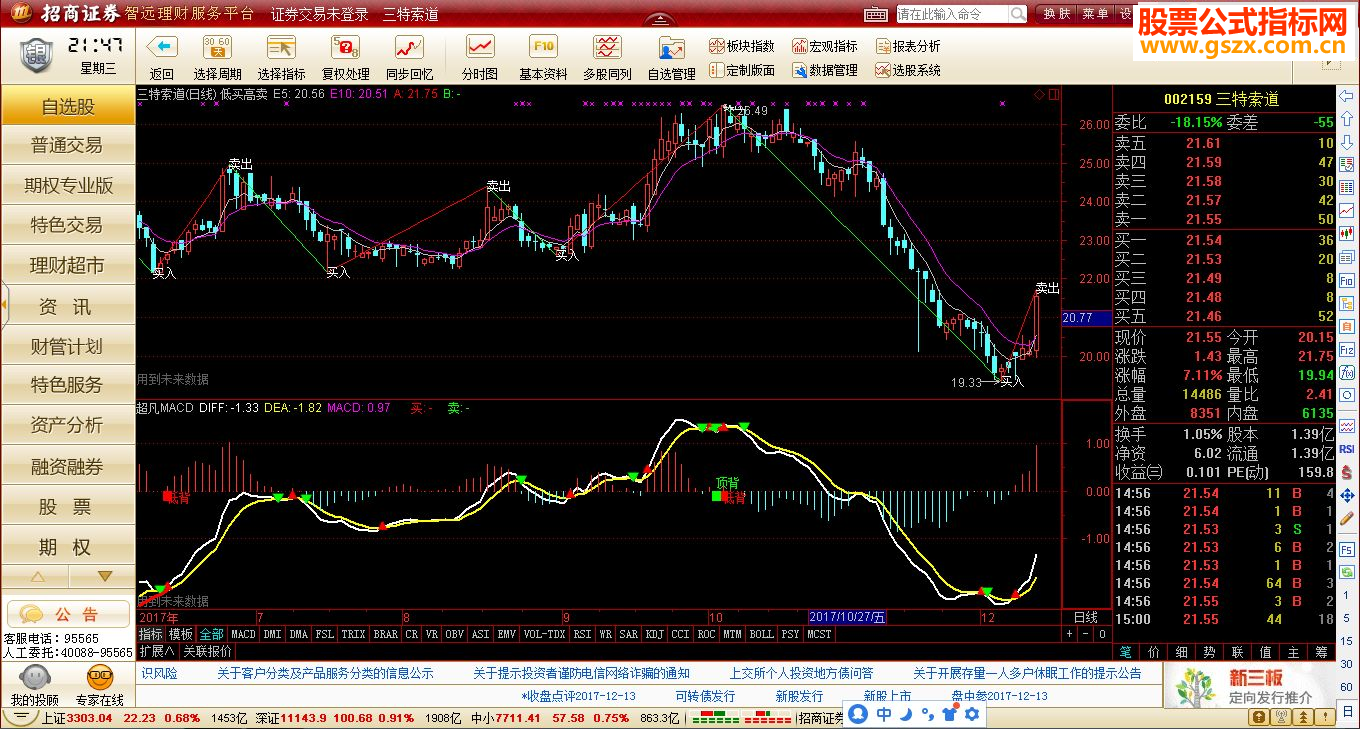Viewport: 1360px width, 729px height.
Task: Click the 复权处理 toolbar icon
Action: coord(345,47)
